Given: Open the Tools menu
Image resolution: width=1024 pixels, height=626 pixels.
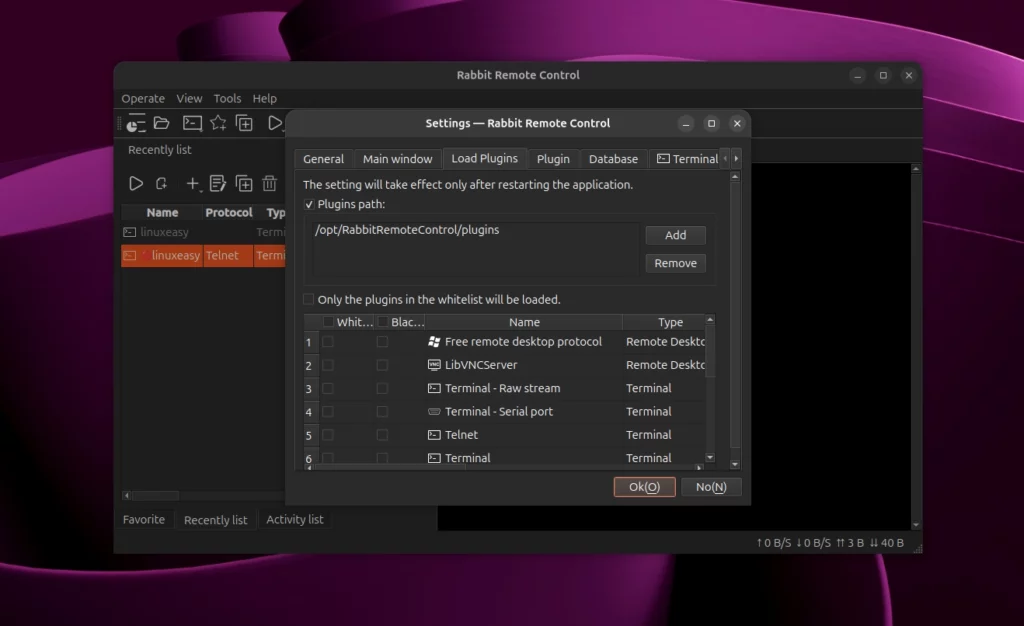Looking at the screenshot, I should 227,99.
